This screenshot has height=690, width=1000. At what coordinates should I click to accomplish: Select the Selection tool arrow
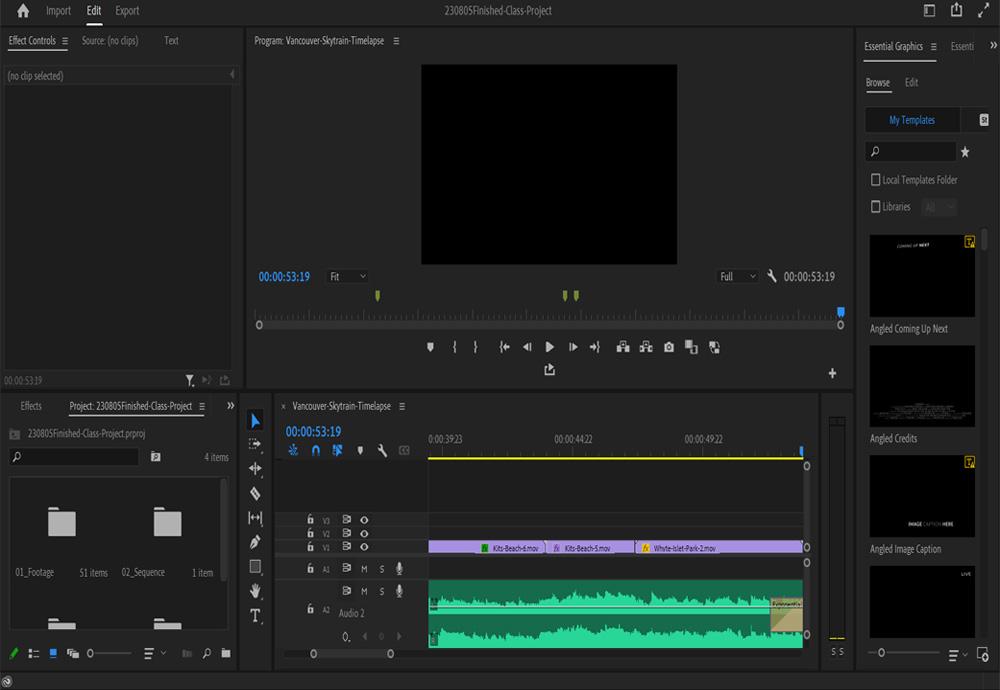pyautogui.click(x=255, y=420)
